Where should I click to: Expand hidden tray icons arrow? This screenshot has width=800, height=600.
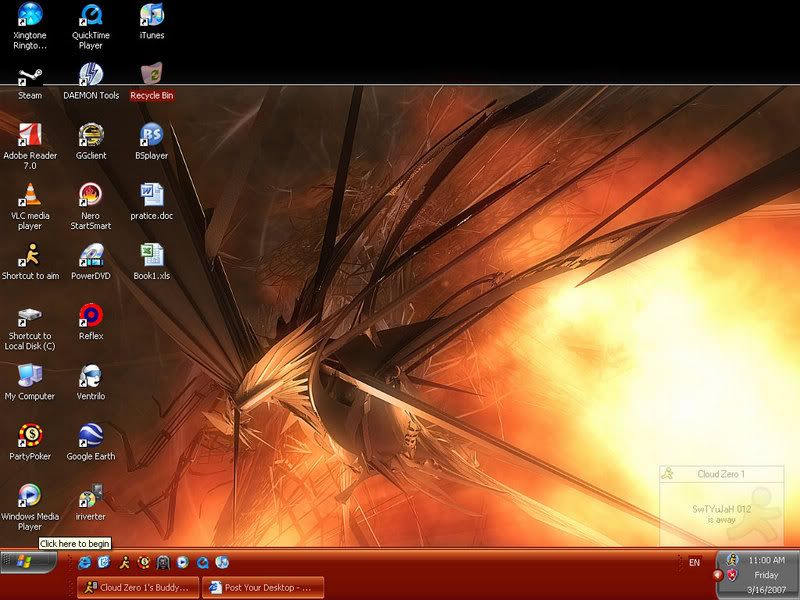718,575
